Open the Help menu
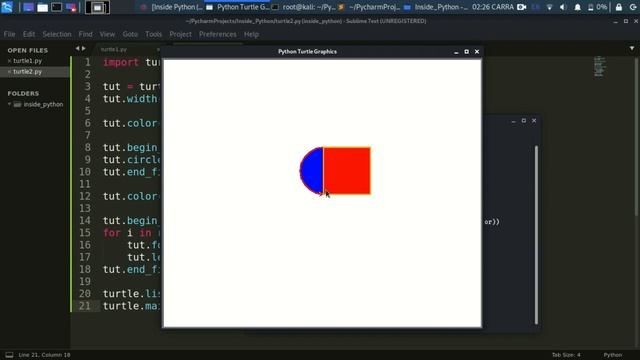 coord(251,34)
